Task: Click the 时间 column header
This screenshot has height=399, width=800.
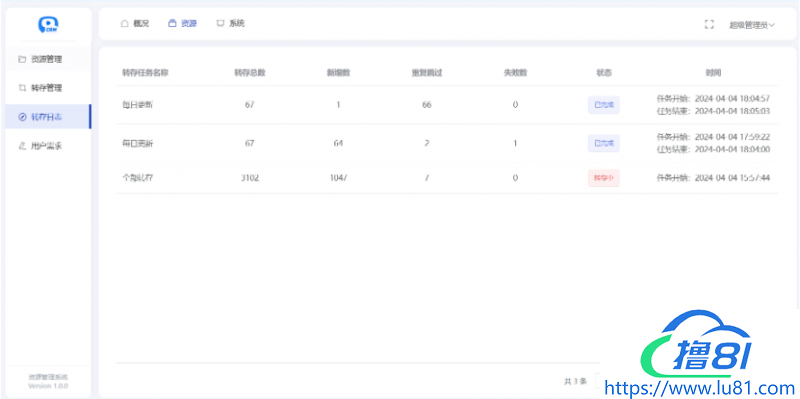Action: pos(713,72)
